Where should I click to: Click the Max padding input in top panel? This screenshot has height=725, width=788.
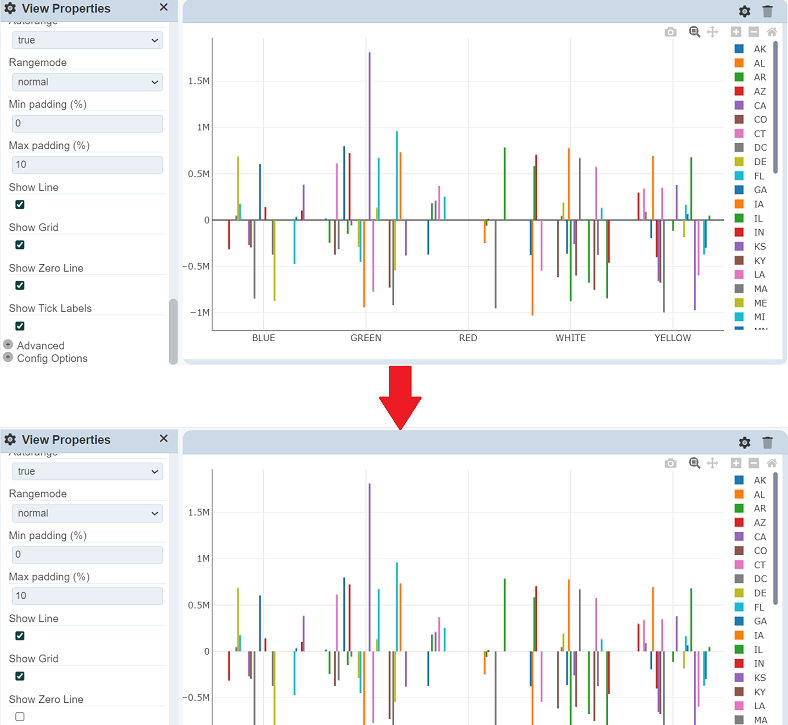click(x=86, y=165)
